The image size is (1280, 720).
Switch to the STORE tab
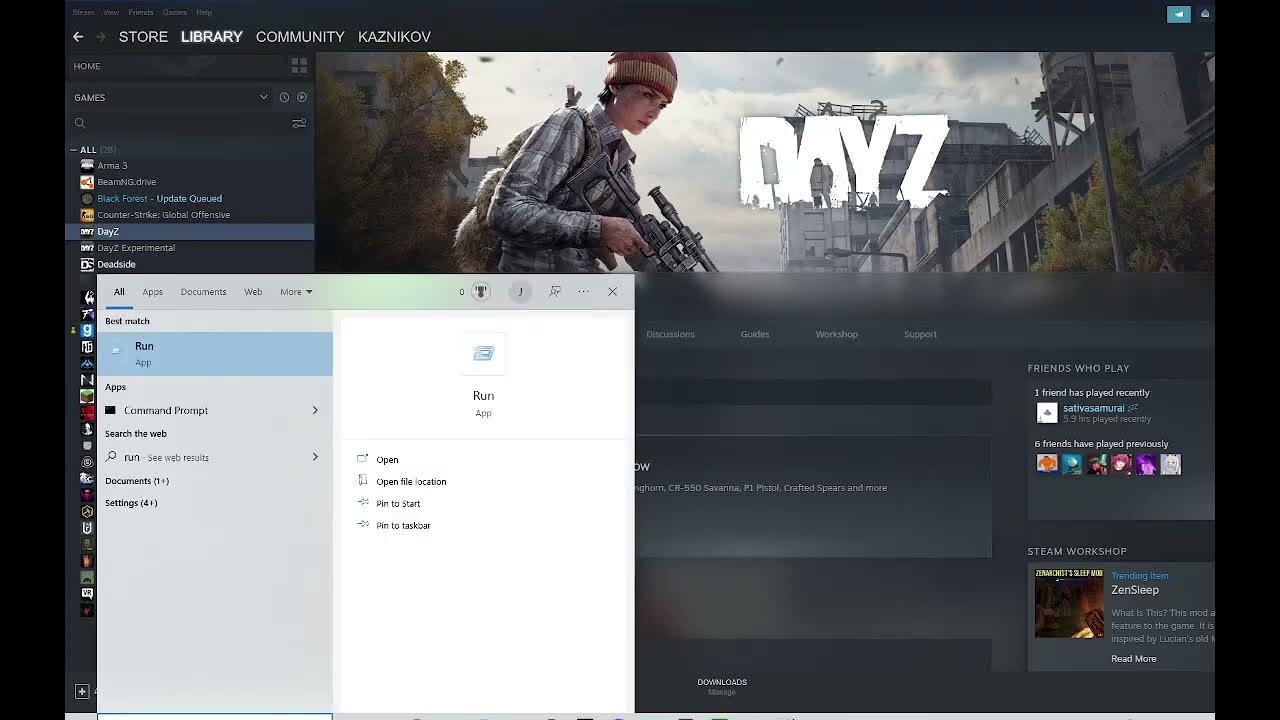pos(143,37)
